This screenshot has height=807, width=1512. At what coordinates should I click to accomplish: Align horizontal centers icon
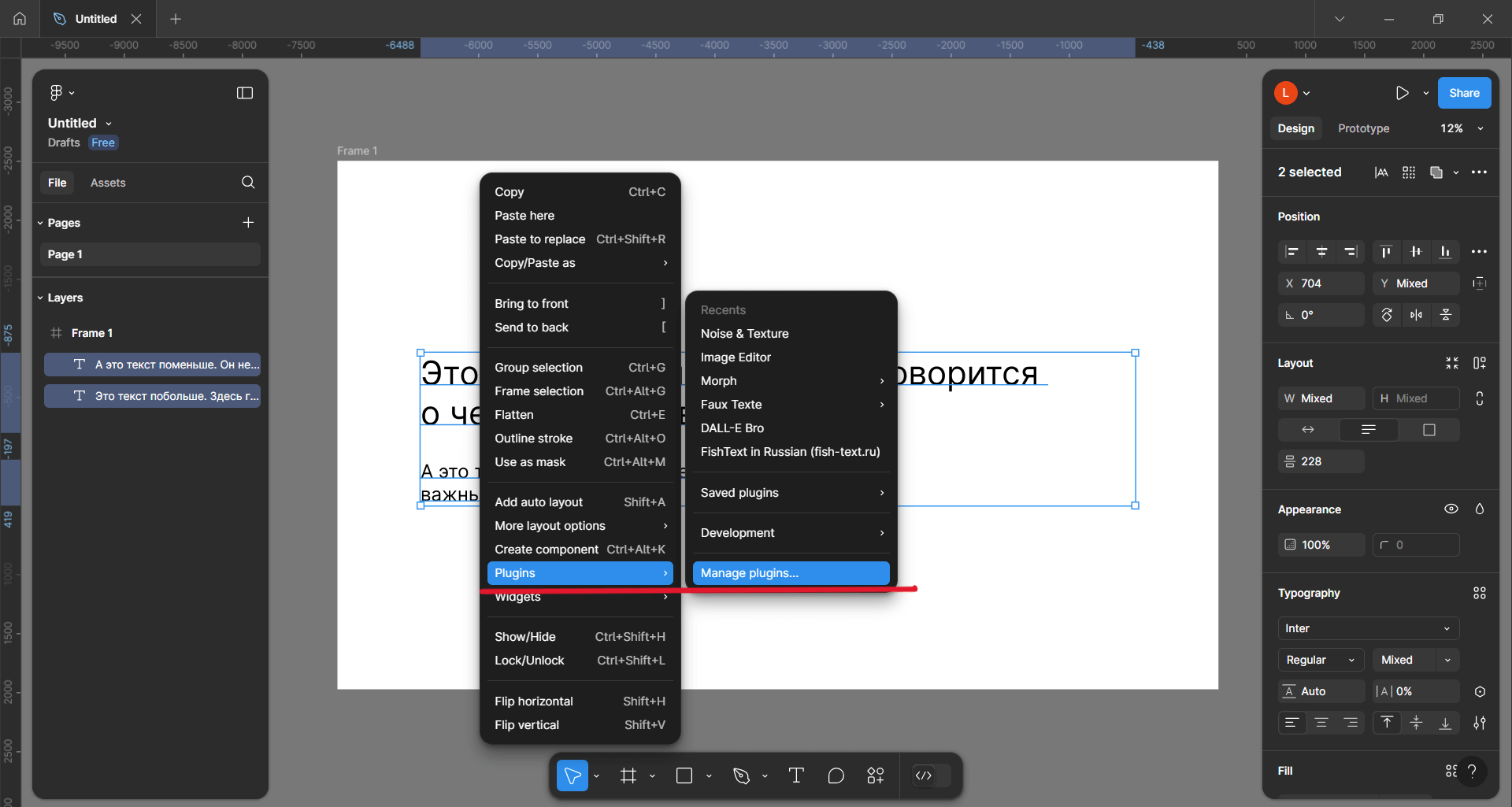(x=1321, y=252)
